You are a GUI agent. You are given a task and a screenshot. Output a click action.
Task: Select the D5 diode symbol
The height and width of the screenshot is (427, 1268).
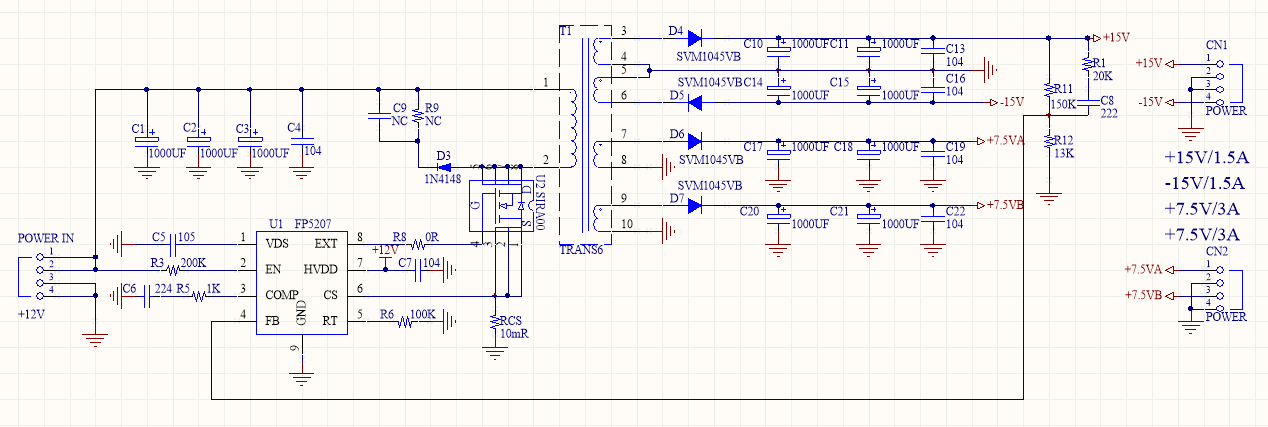click(695, 102)
